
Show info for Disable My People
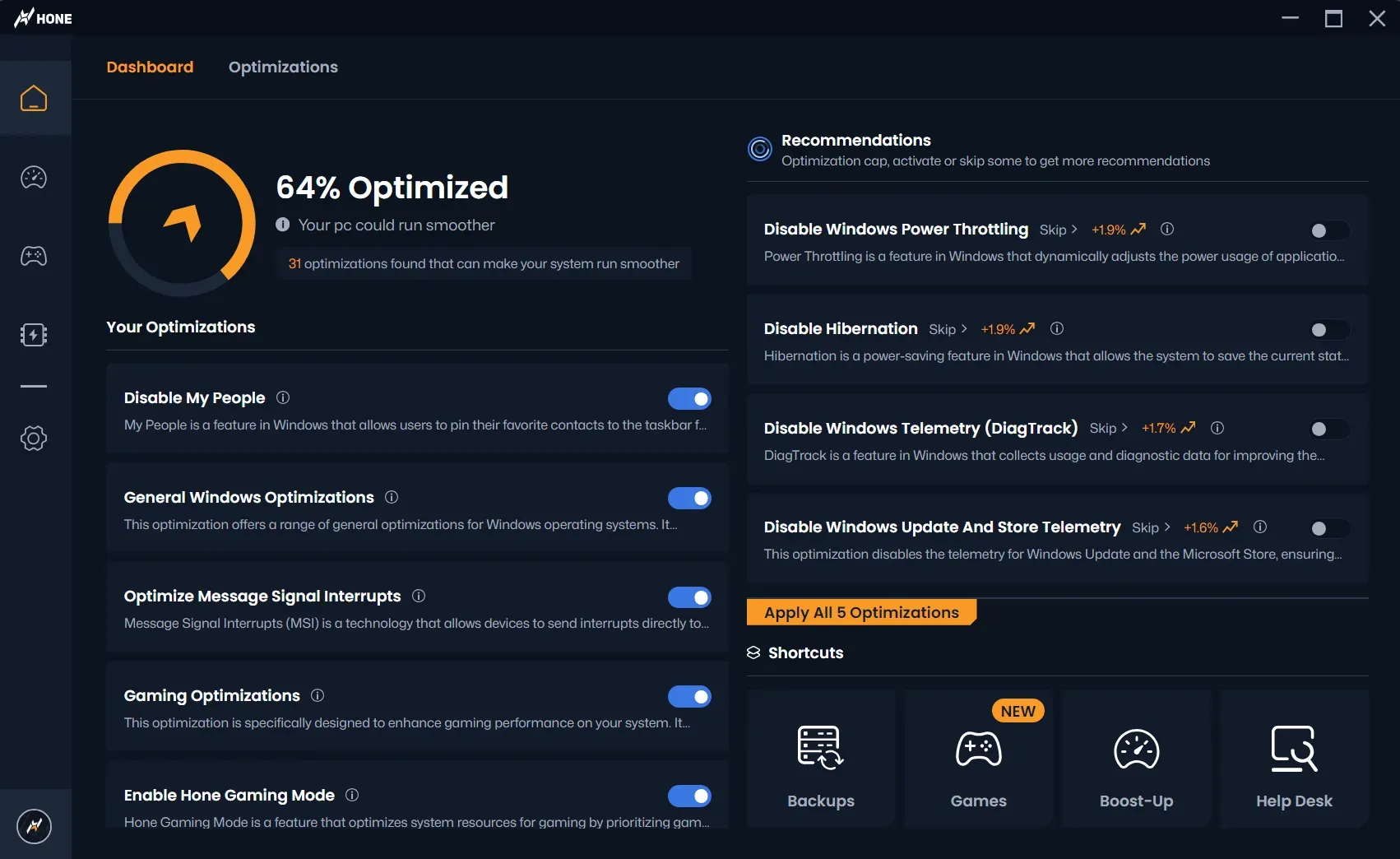point(283,398)
